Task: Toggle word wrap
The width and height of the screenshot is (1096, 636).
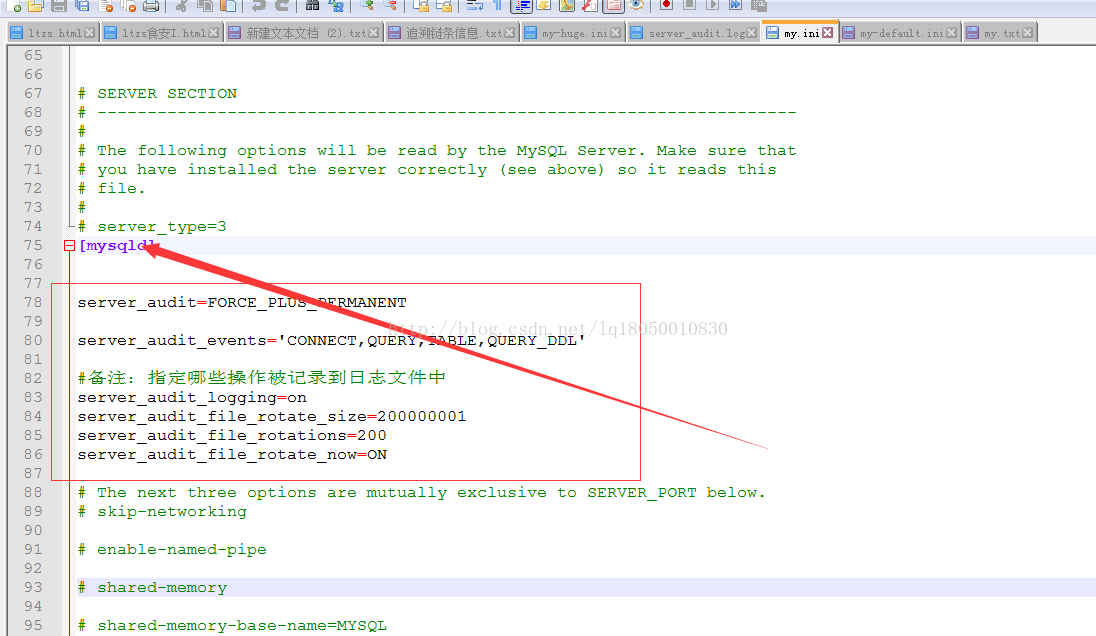Action: pos(475,6)
